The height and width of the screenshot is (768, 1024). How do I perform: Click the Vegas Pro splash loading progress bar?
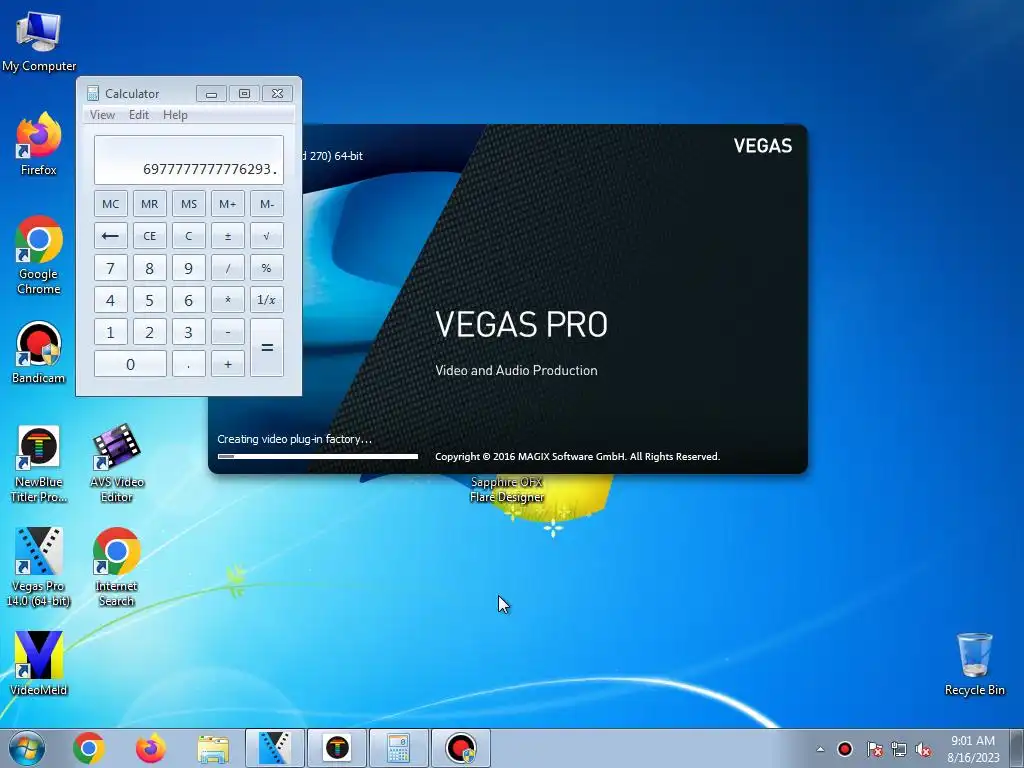pos(317,456)
